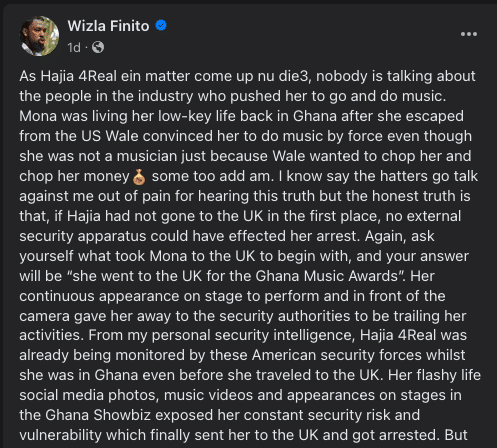Click the word "continuous" in the post text
This screenshot has height=448, width=497.
[x=57, y=296]
